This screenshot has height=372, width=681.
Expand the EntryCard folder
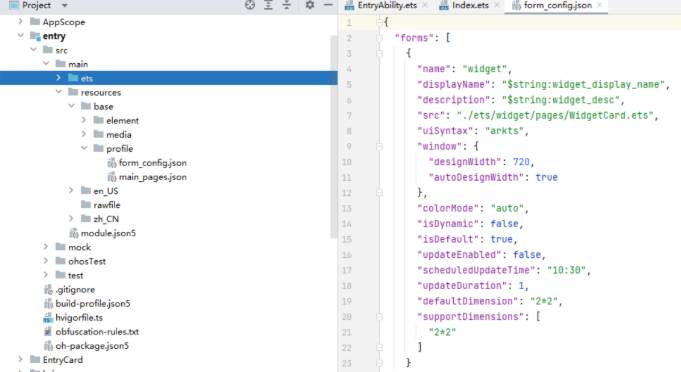click(x=20, y=359)
